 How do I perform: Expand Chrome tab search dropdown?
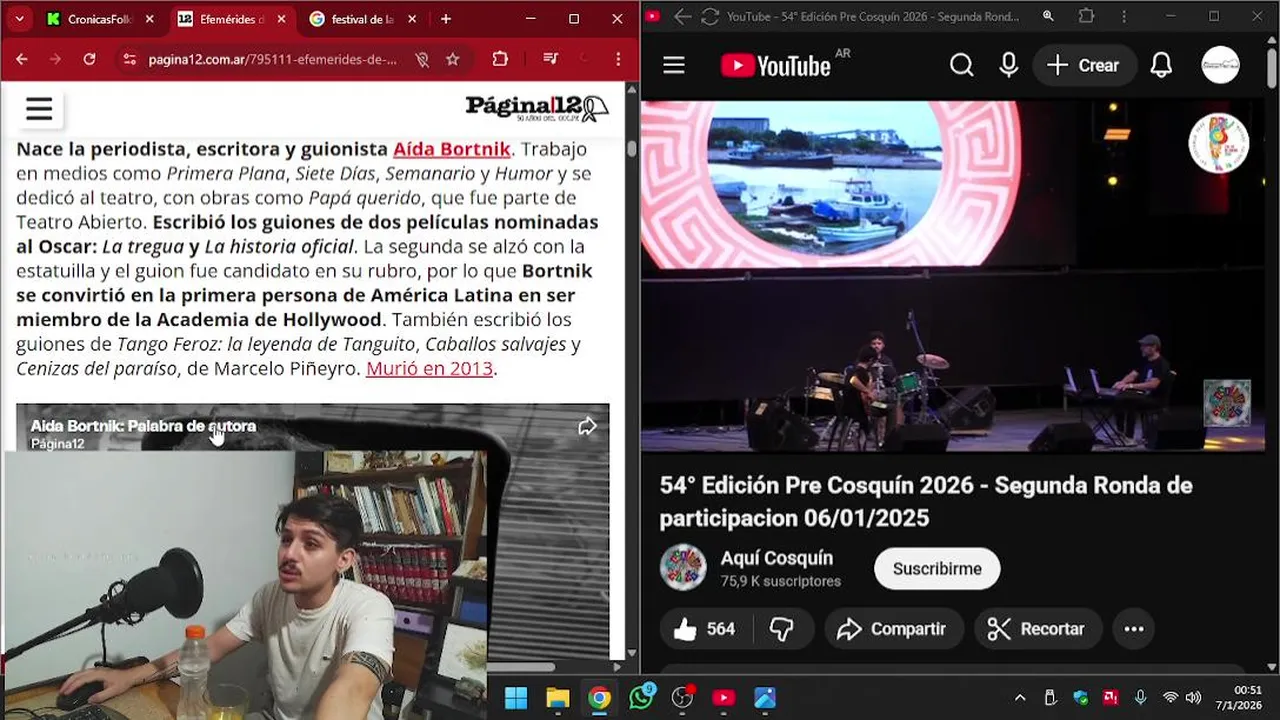(19, 19)
